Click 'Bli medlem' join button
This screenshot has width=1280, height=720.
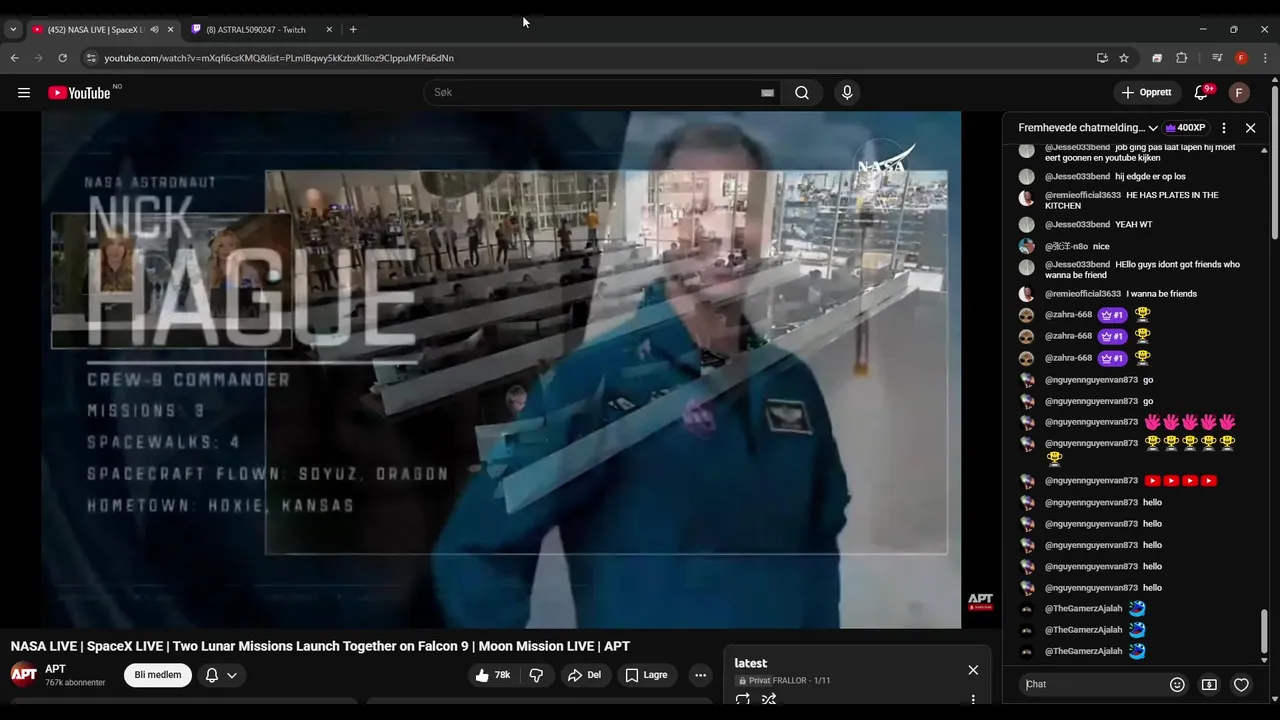158,675
